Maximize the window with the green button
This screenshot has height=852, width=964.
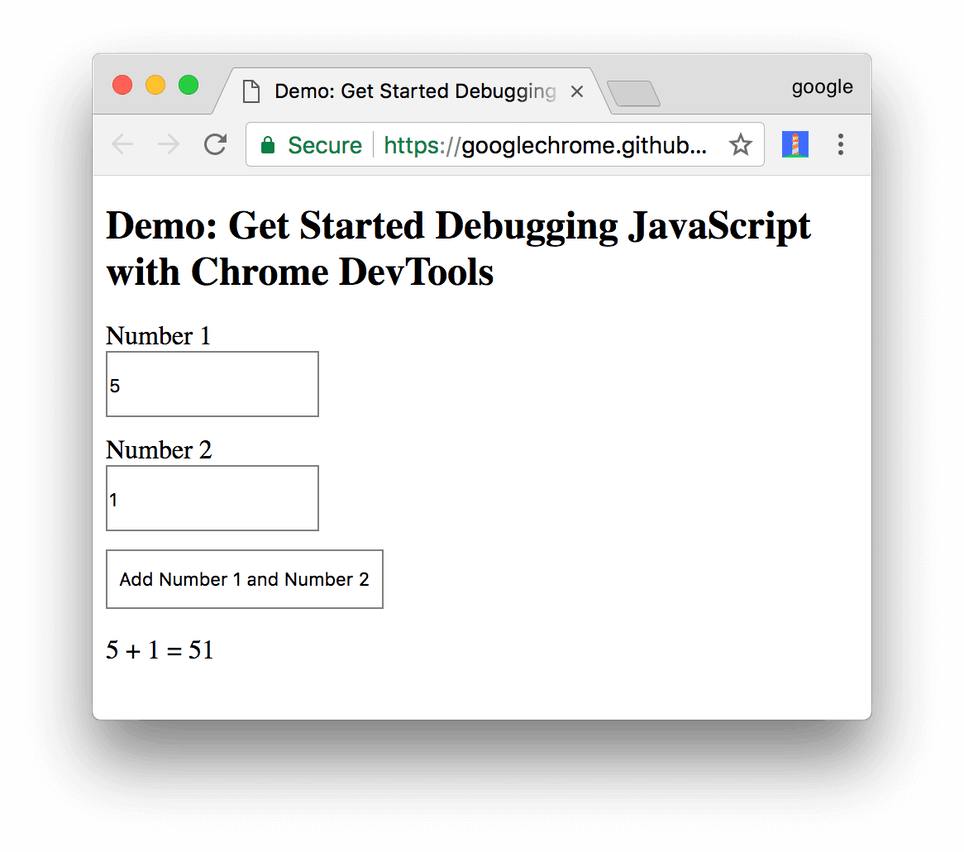click(189, 85)
